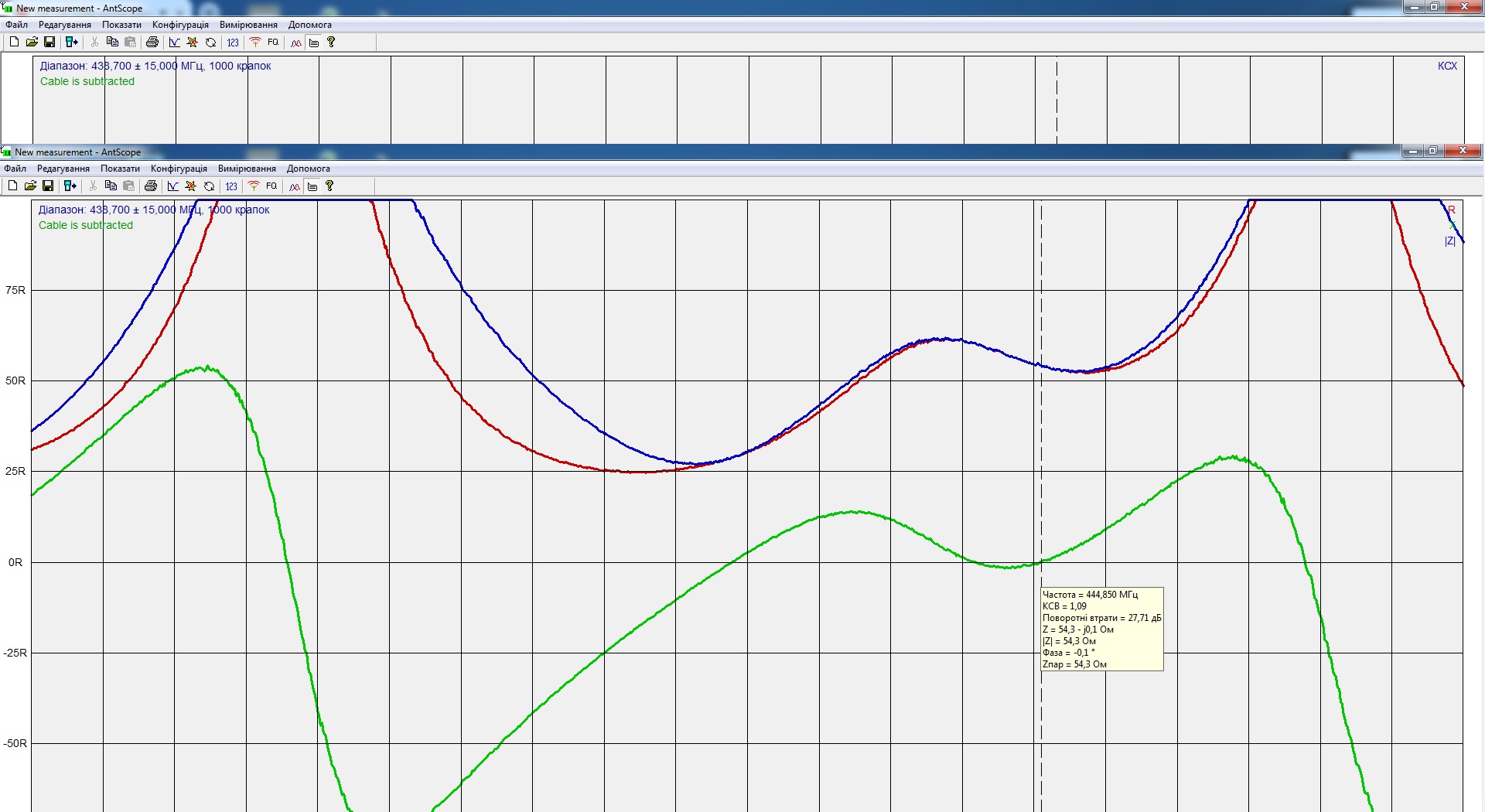This screenshot has height=812, width=1485.
Task: Copy data using copy icon in lower window
Action: [x=111, y=186]
